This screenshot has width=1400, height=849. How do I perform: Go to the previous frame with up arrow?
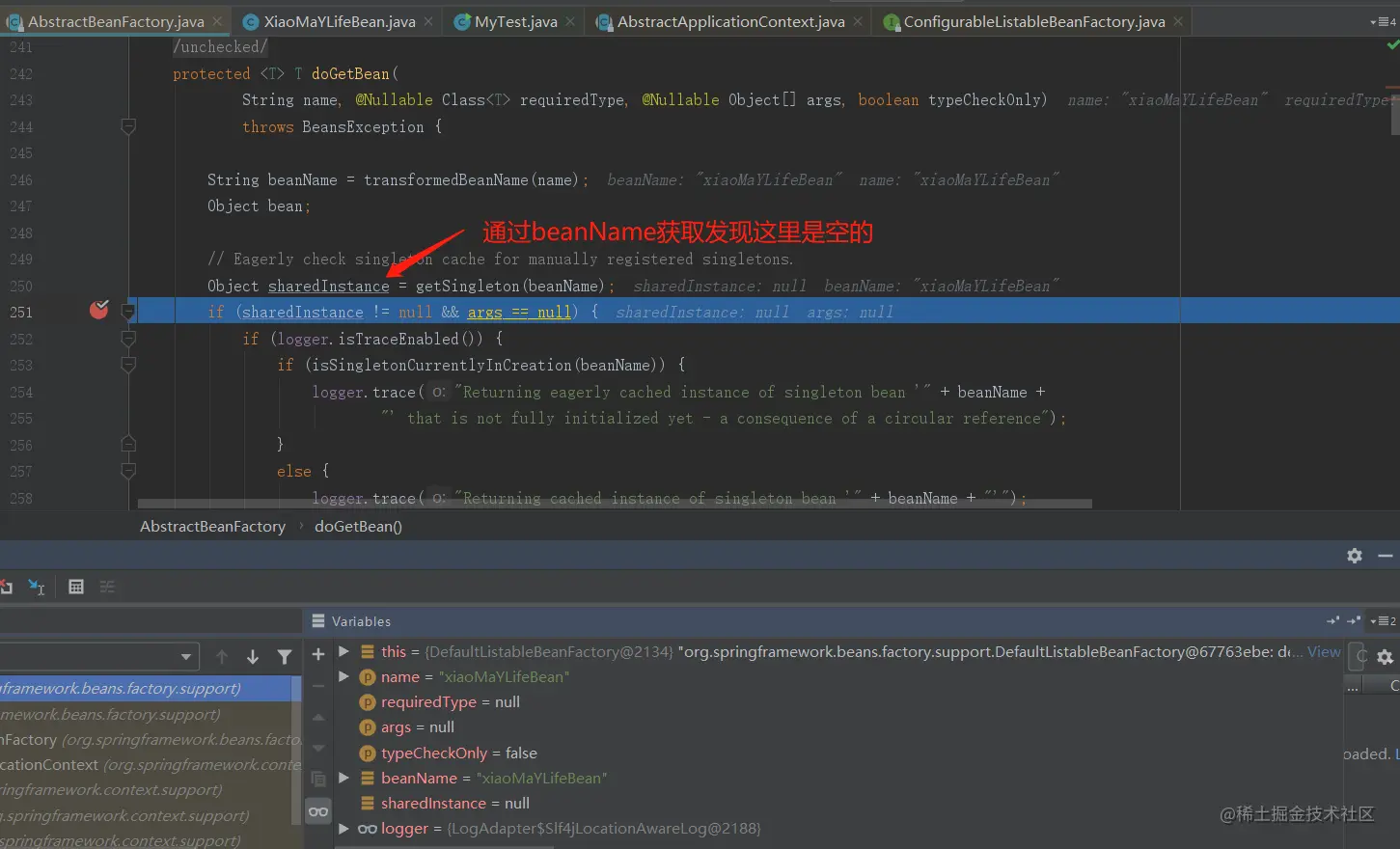(x=222, y=657)
